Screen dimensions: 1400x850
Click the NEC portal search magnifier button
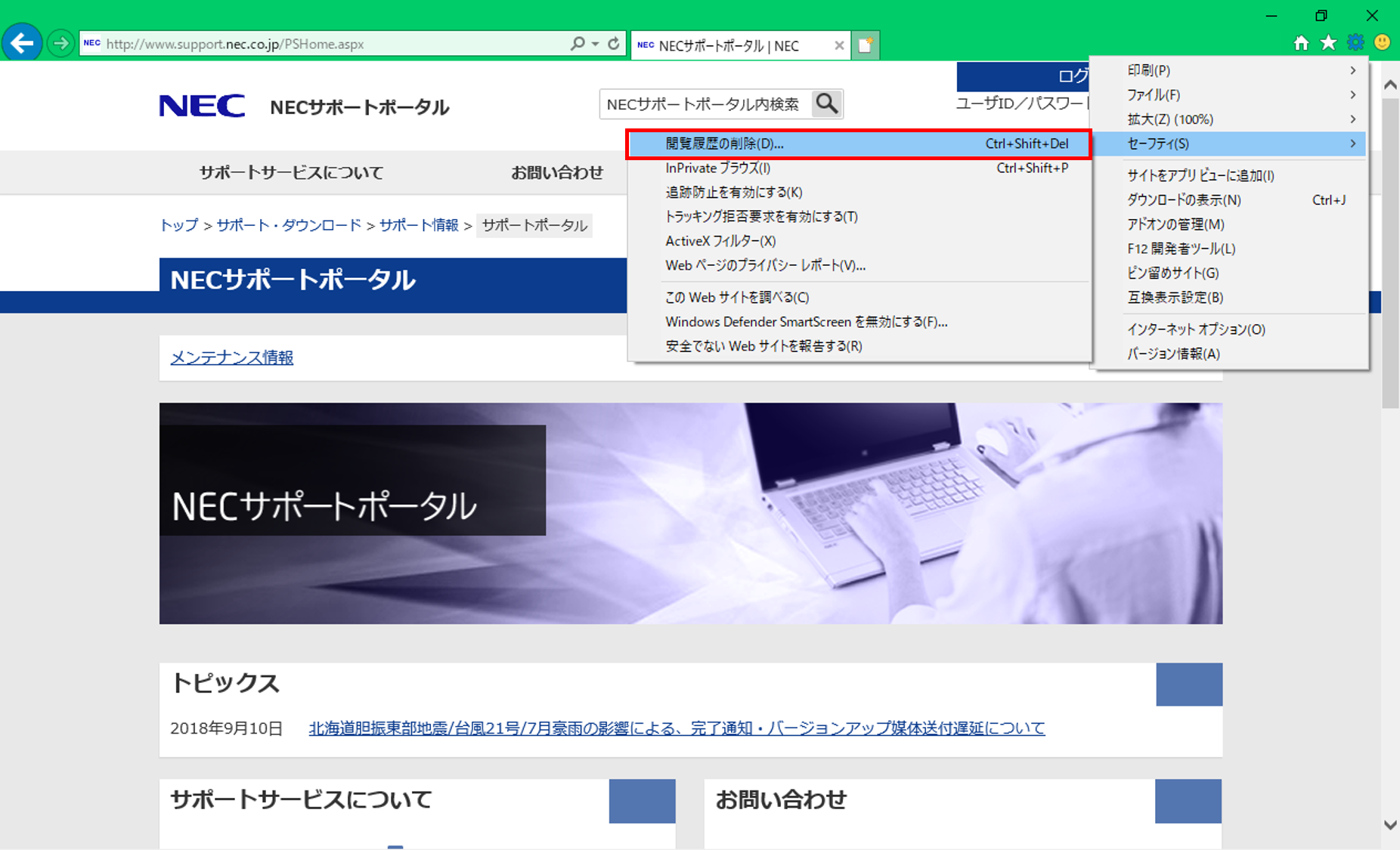click(827, 104)
